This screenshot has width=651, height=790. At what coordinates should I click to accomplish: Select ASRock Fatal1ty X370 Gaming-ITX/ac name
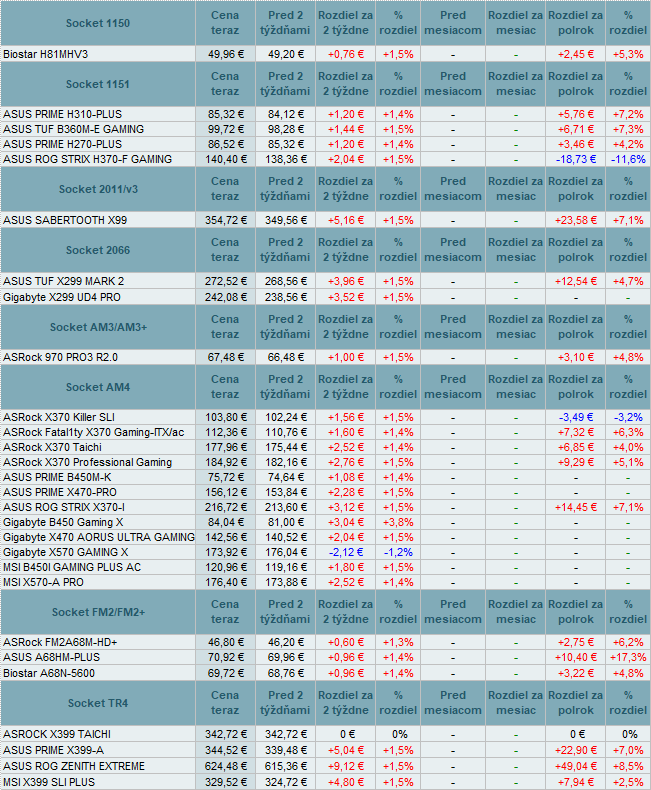[94, 432]
